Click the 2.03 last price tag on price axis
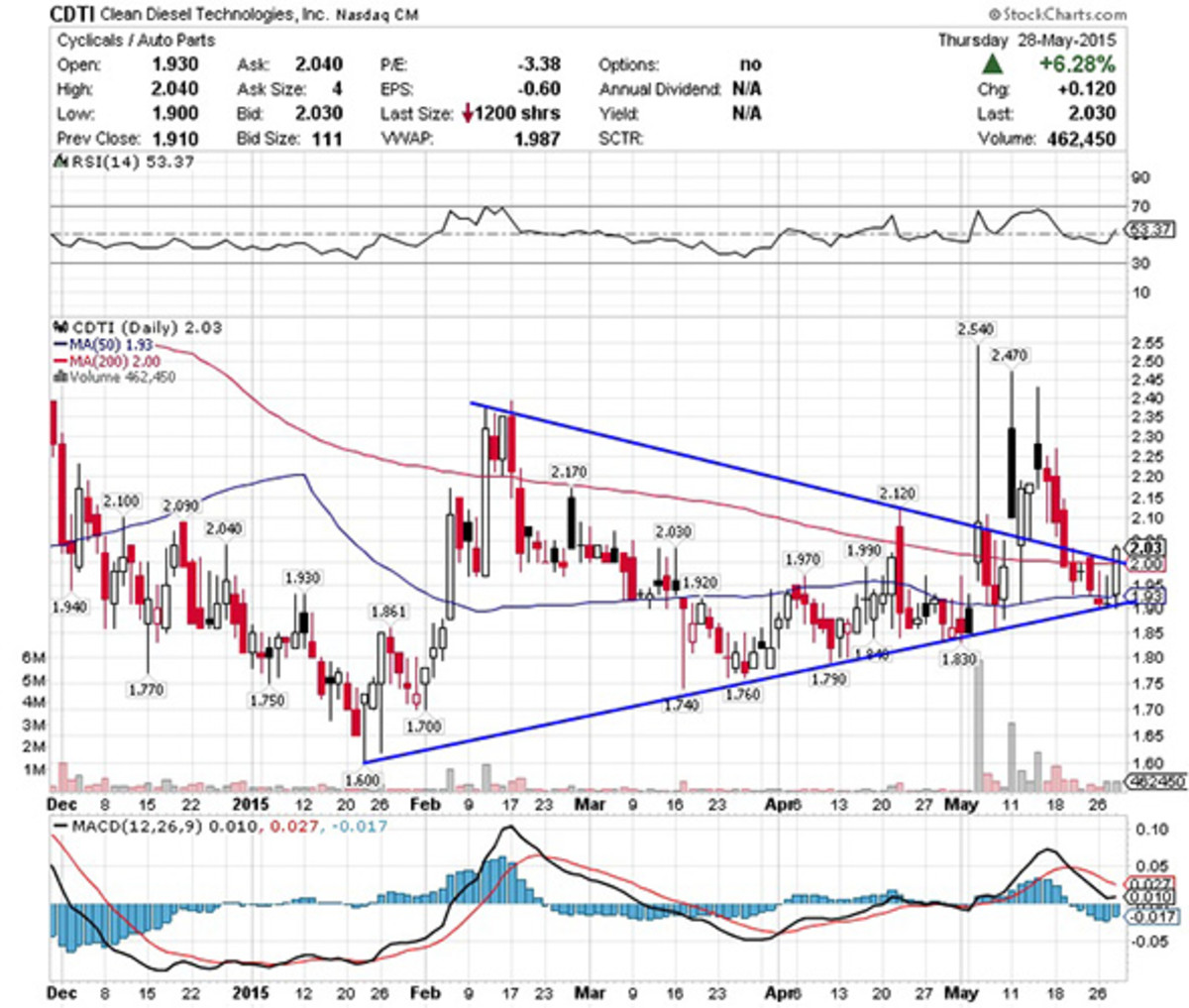 1145,547
